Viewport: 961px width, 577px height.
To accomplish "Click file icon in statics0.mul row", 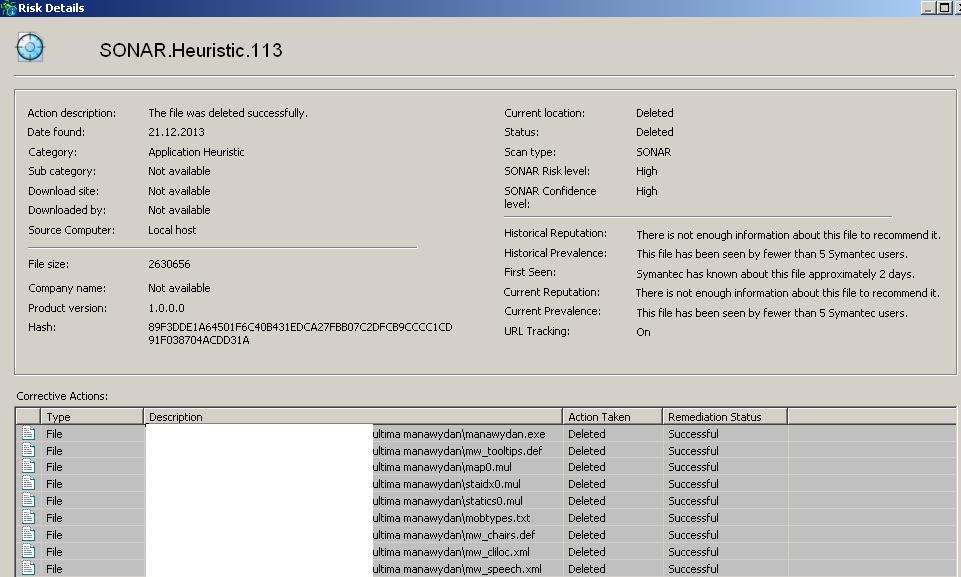I will click(28, 500).
